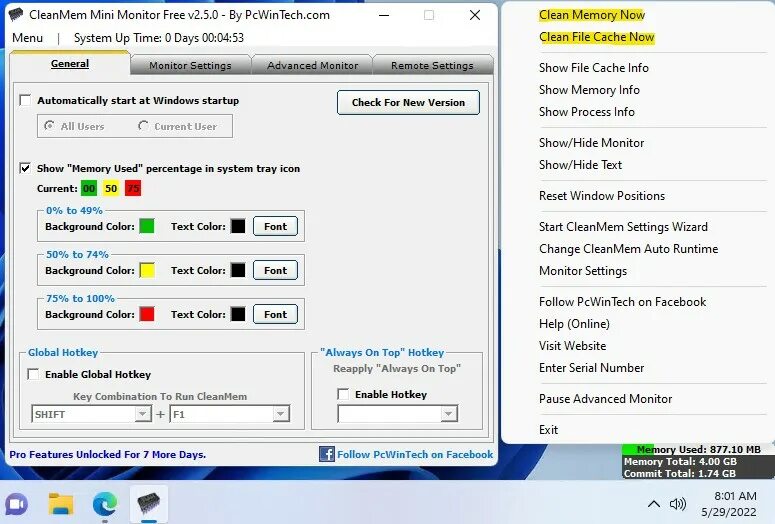Open the volume speaker tray icon
The image size is (775, 524).
point(678,504)
